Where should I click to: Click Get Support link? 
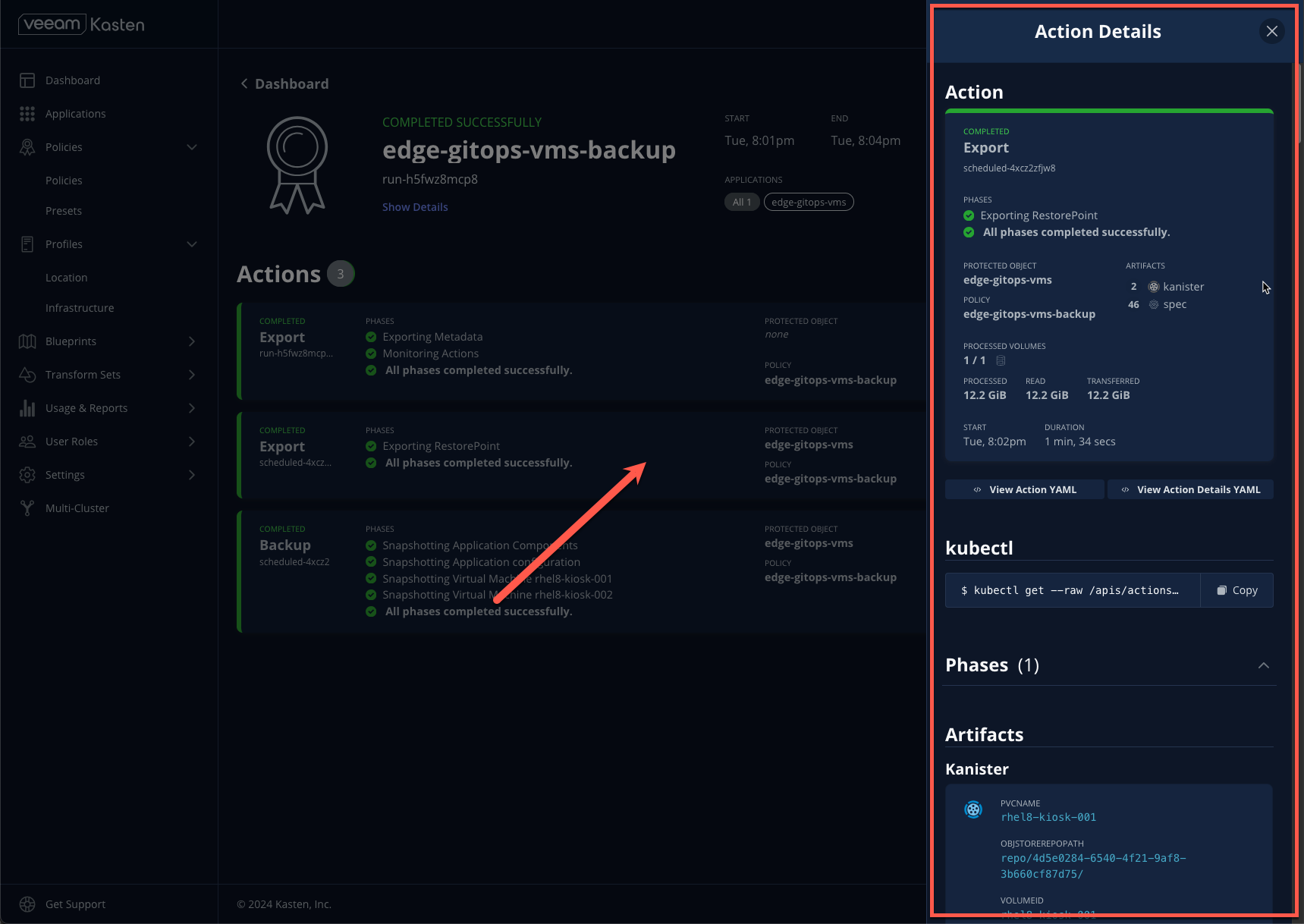click(x=75, y=904)
